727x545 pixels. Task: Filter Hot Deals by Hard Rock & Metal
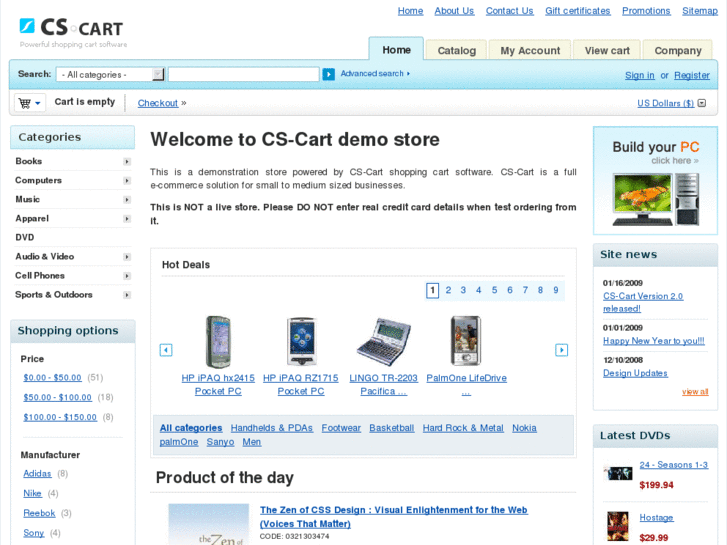click(x=463, y=428)
